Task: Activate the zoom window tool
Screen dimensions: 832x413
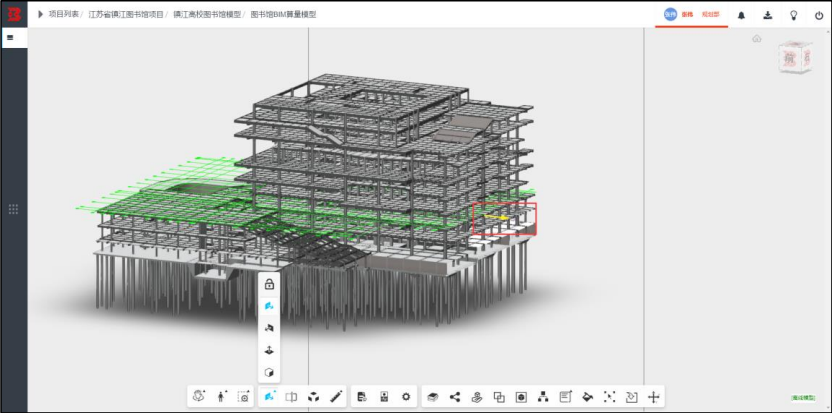Action: pyautogui.click(x=244, y=396)
